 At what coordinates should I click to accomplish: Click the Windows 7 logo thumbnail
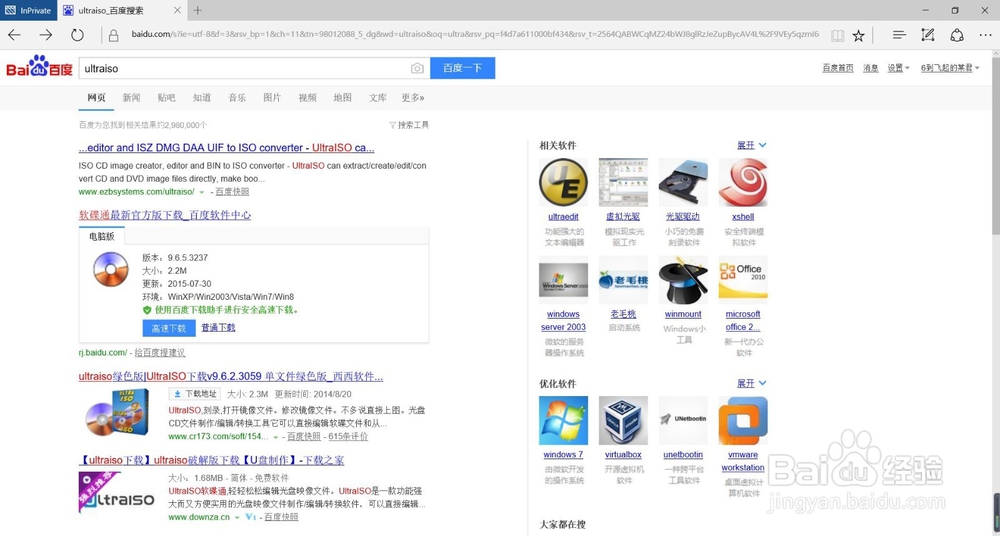click(x=563, y=421)
